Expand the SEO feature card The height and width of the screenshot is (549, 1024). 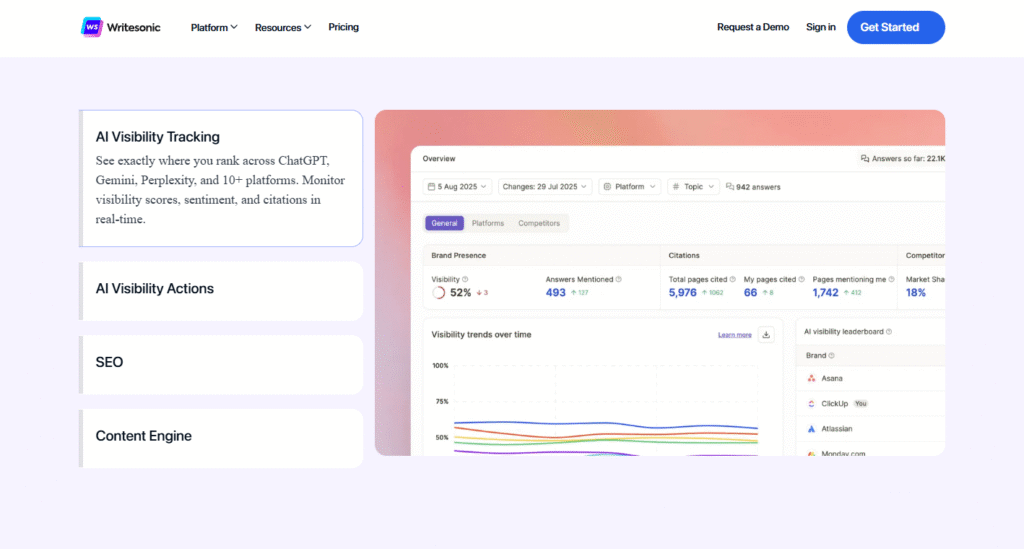(221, 365)
